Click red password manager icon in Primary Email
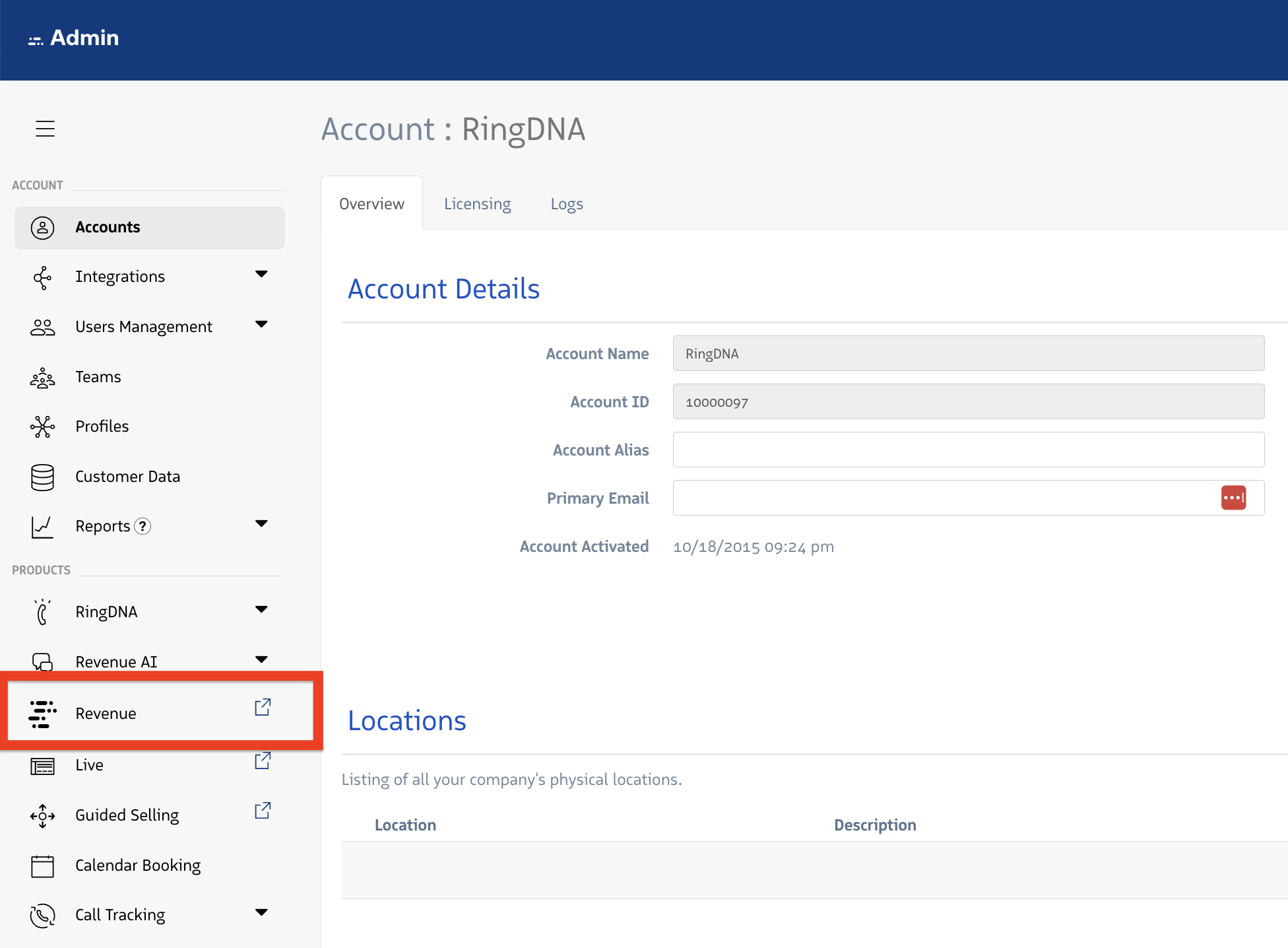The width and height of the screenshot is (1288, 948). 1233,498
